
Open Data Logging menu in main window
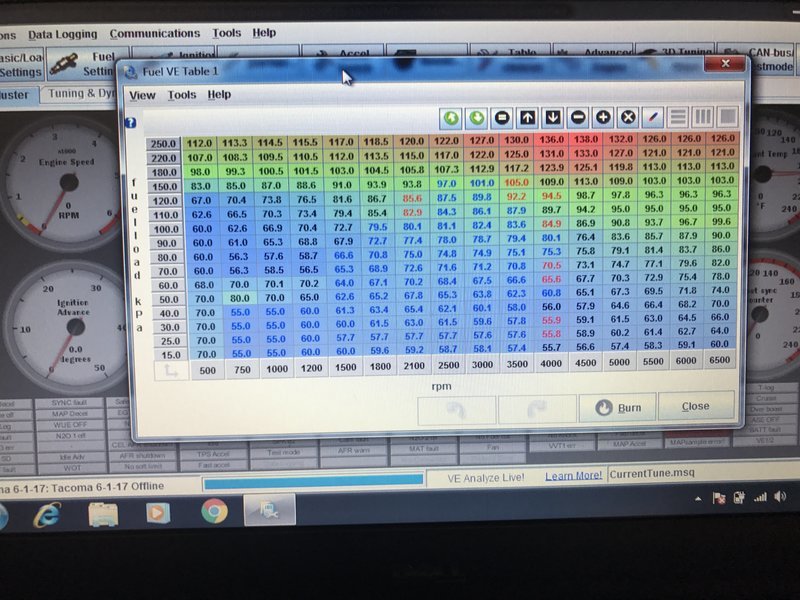[x=62, y=35]
